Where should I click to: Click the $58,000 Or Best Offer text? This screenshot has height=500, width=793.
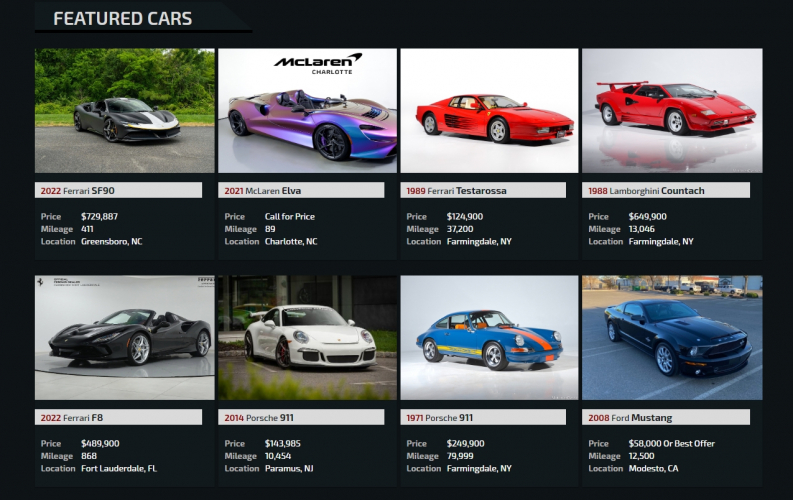coord(672,443)
